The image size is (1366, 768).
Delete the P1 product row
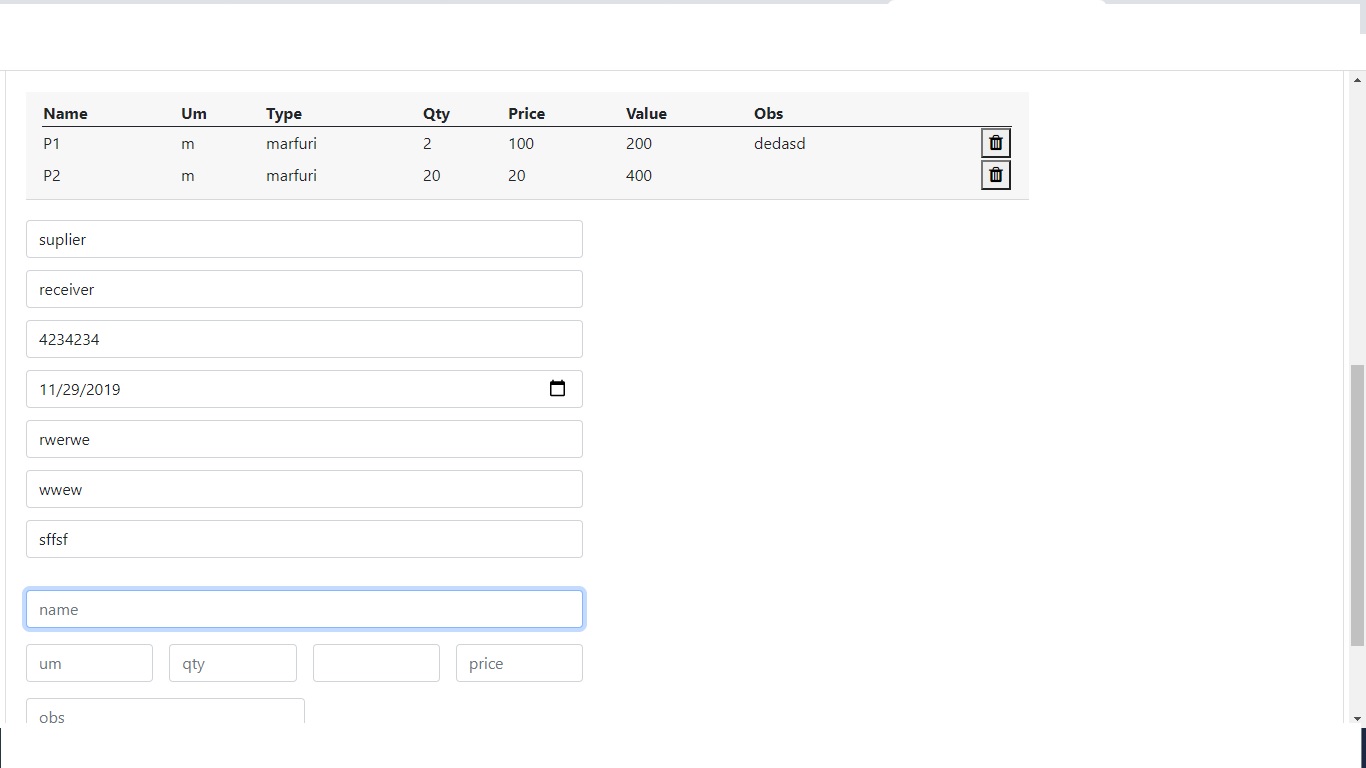point(995,142)
